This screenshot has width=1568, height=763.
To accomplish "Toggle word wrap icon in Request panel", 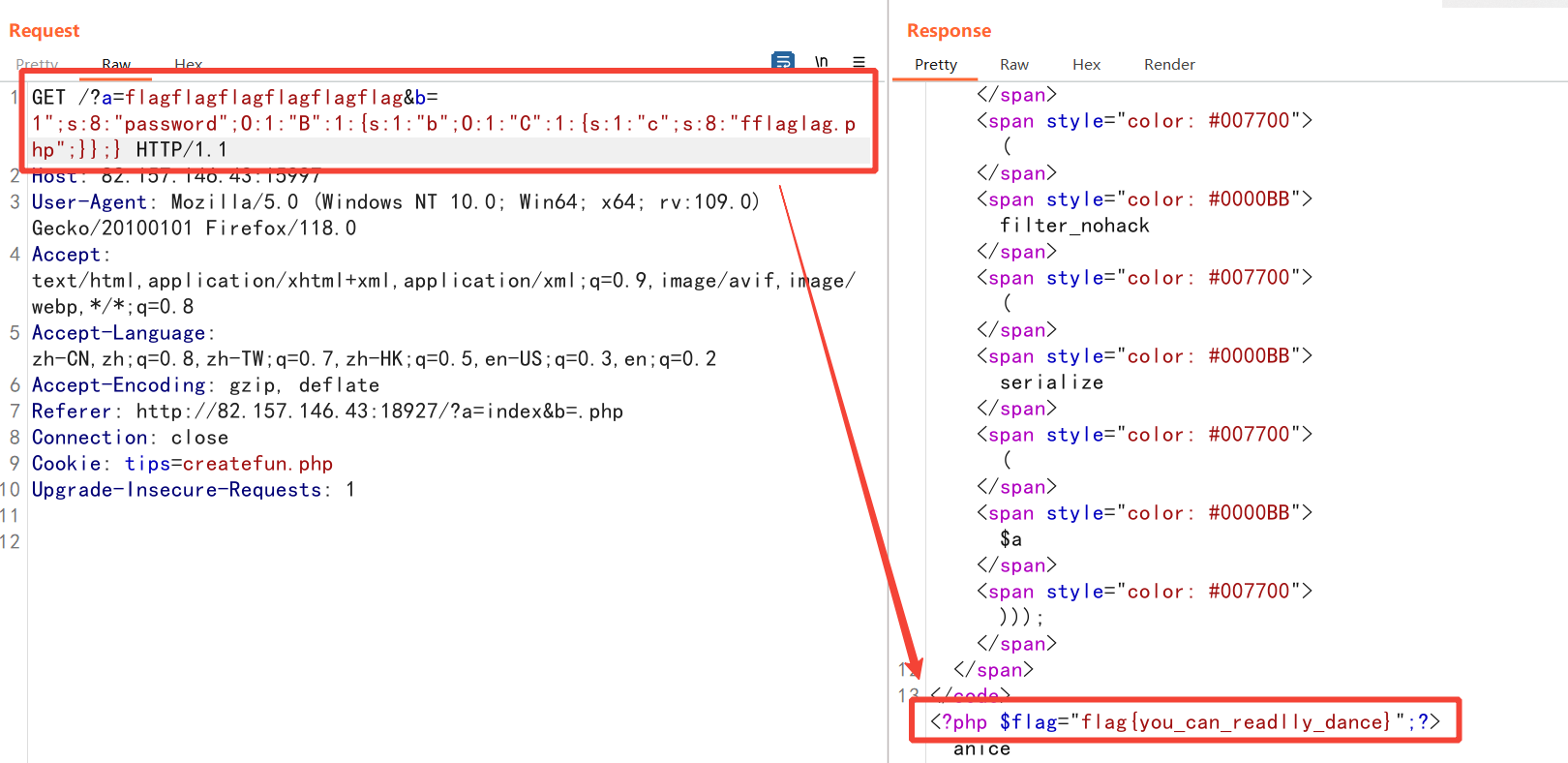I will click(x=783, y=61).
